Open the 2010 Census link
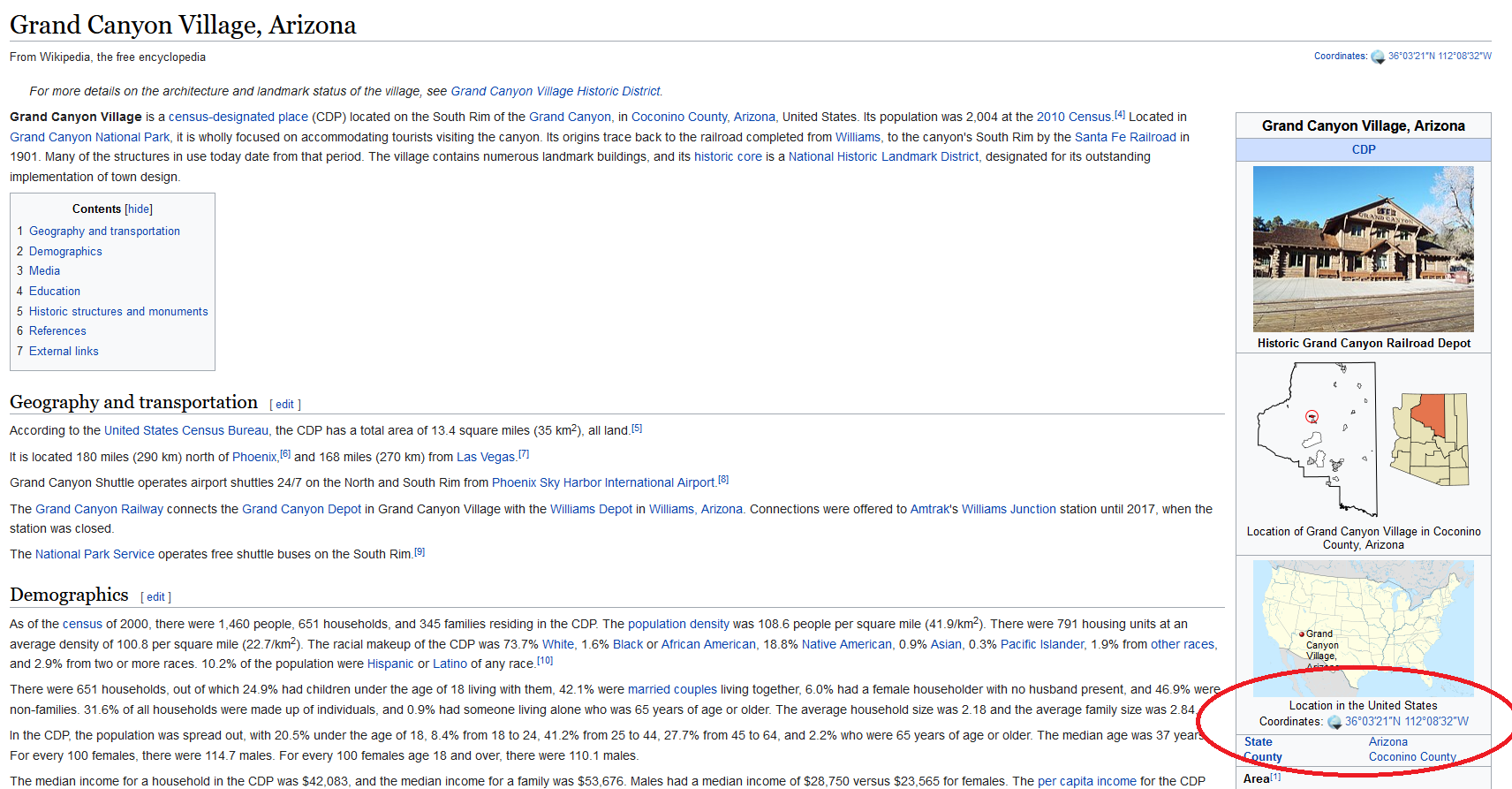 (x=1073, y=117)
